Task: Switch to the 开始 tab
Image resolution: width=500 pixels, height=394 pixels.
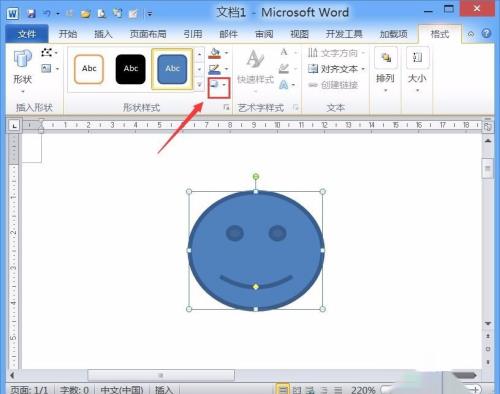Action: 67,34
